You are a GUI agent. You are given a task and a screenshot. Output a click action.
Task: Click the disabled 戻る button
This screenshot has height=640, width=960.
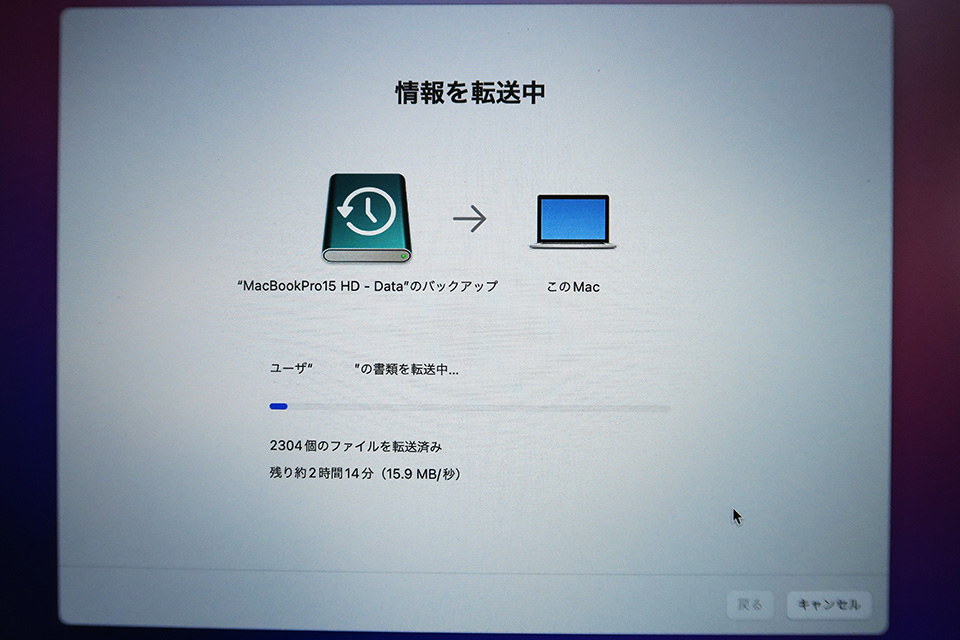click(x=750, y=604)
